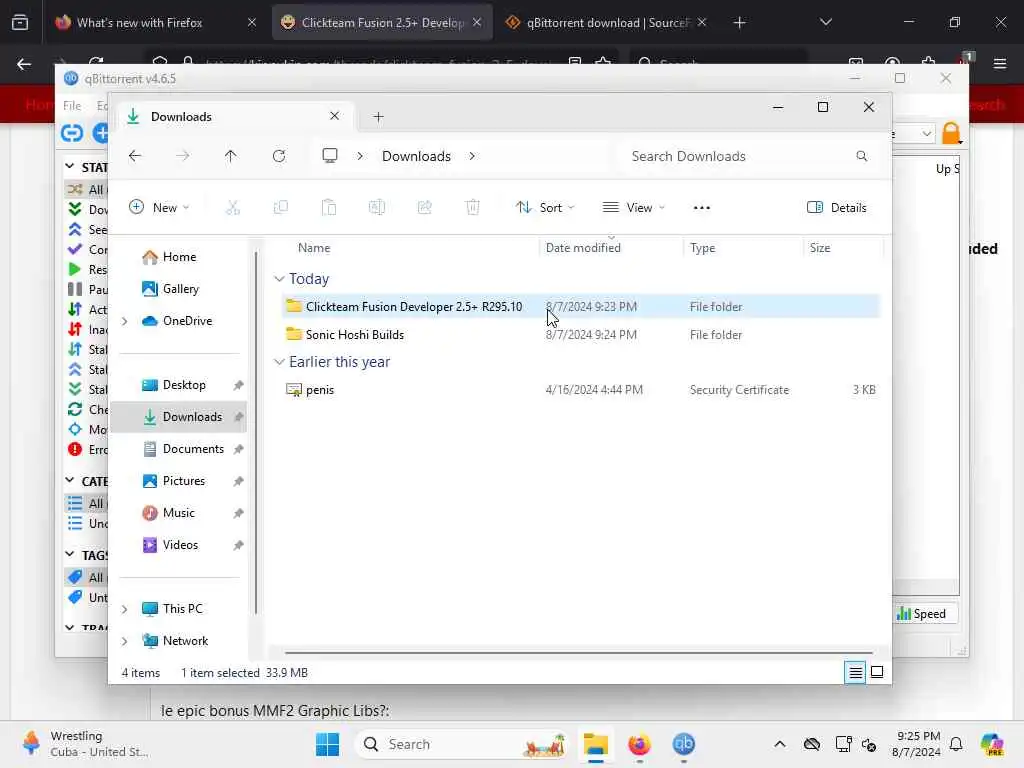The width and height of the screenshot is (1024, 768).
Task: Expand OneDrive in navigation pane
Action: pyautogui.click(x=124, y=321)
